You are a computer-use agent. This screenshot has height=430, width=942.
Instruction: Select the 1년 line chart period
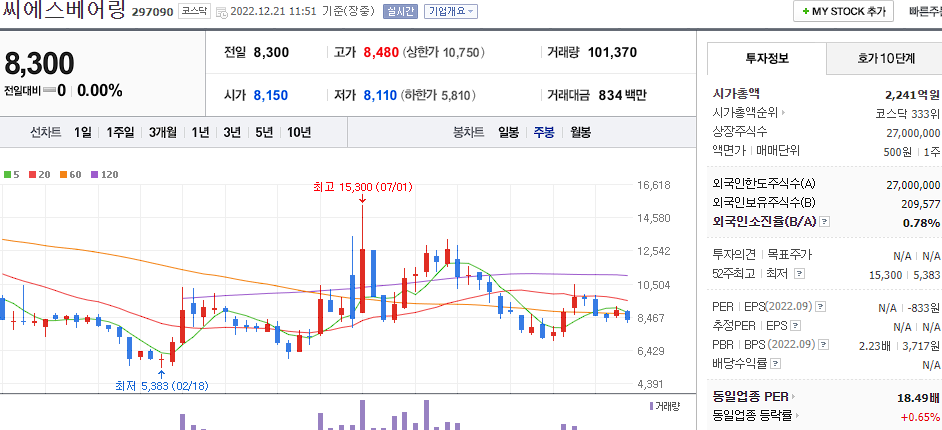tap(201, 133)
